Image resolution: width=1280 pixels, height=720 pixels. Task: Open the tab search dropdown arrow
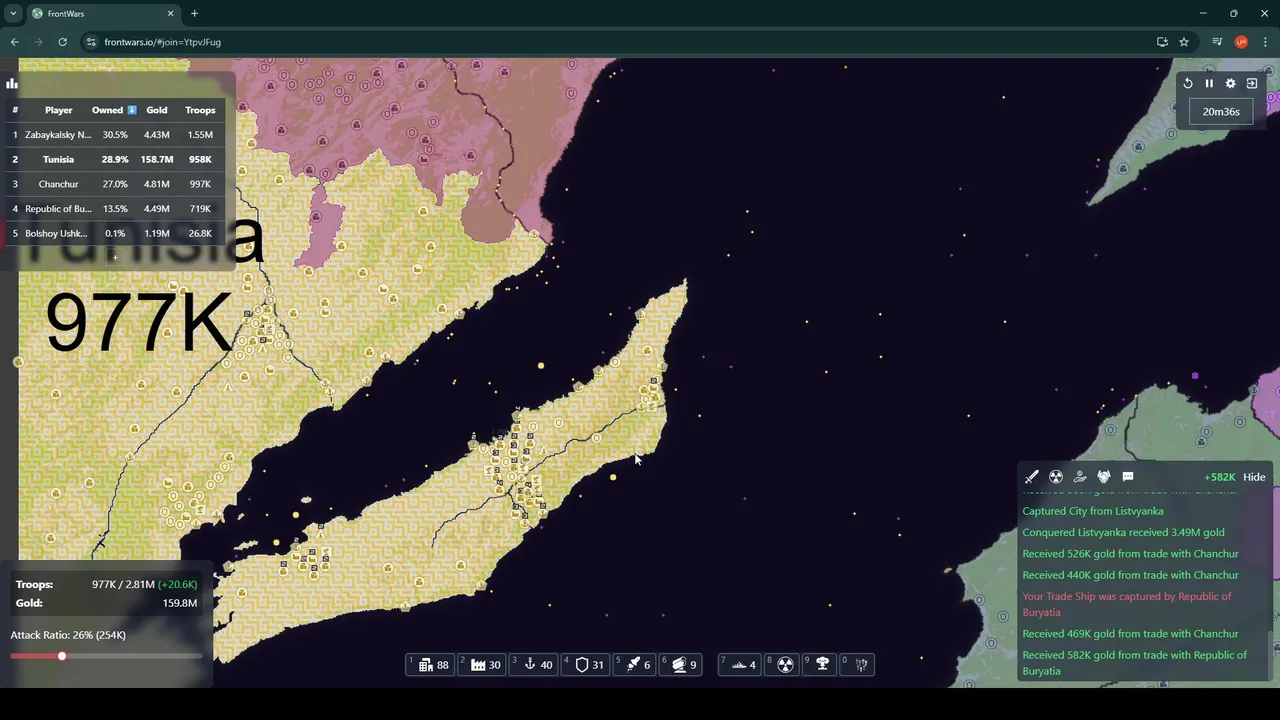[x=12, y=14]
